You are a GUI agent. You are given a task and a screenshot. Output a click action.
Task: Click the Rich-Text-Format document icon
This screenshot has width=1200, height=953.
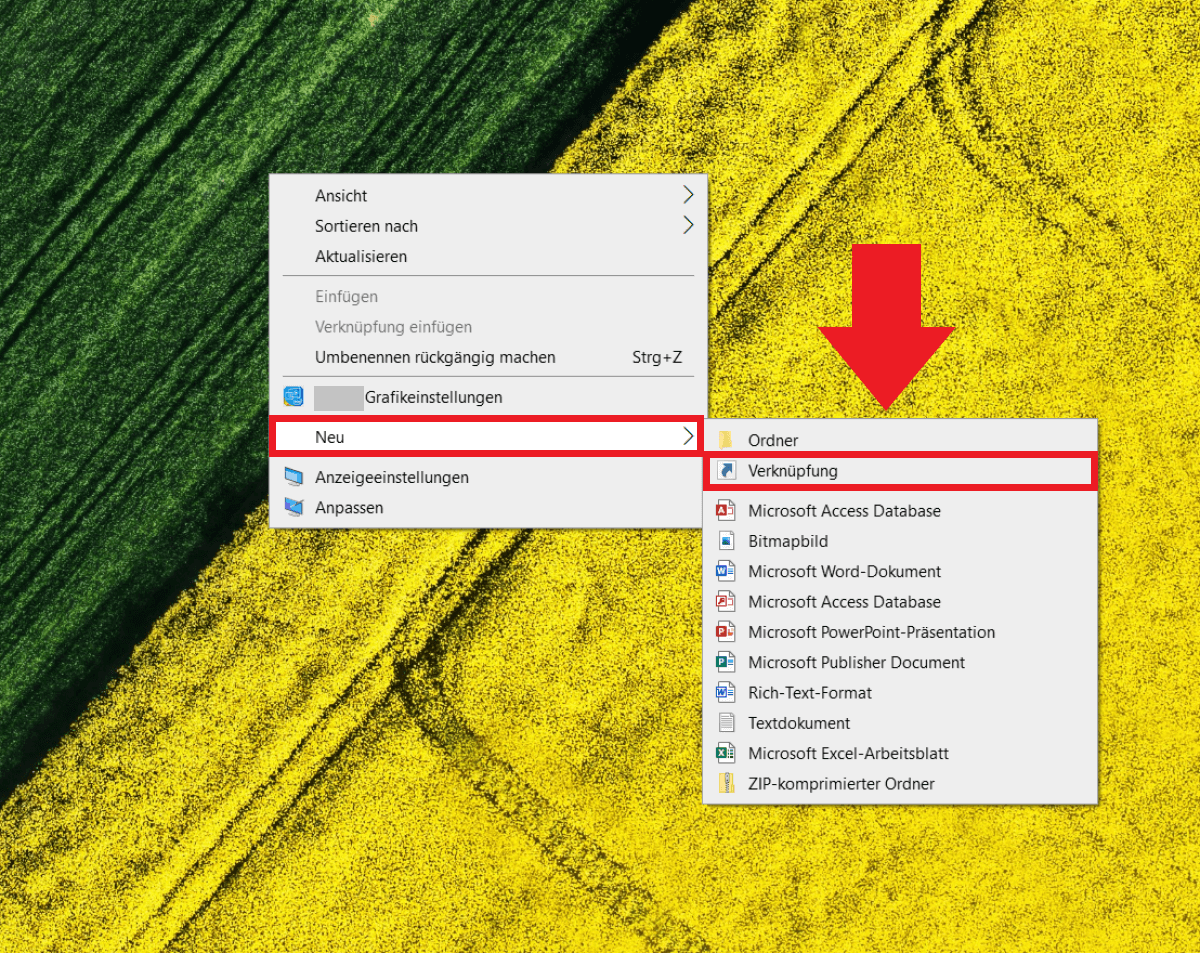(726, 692)
